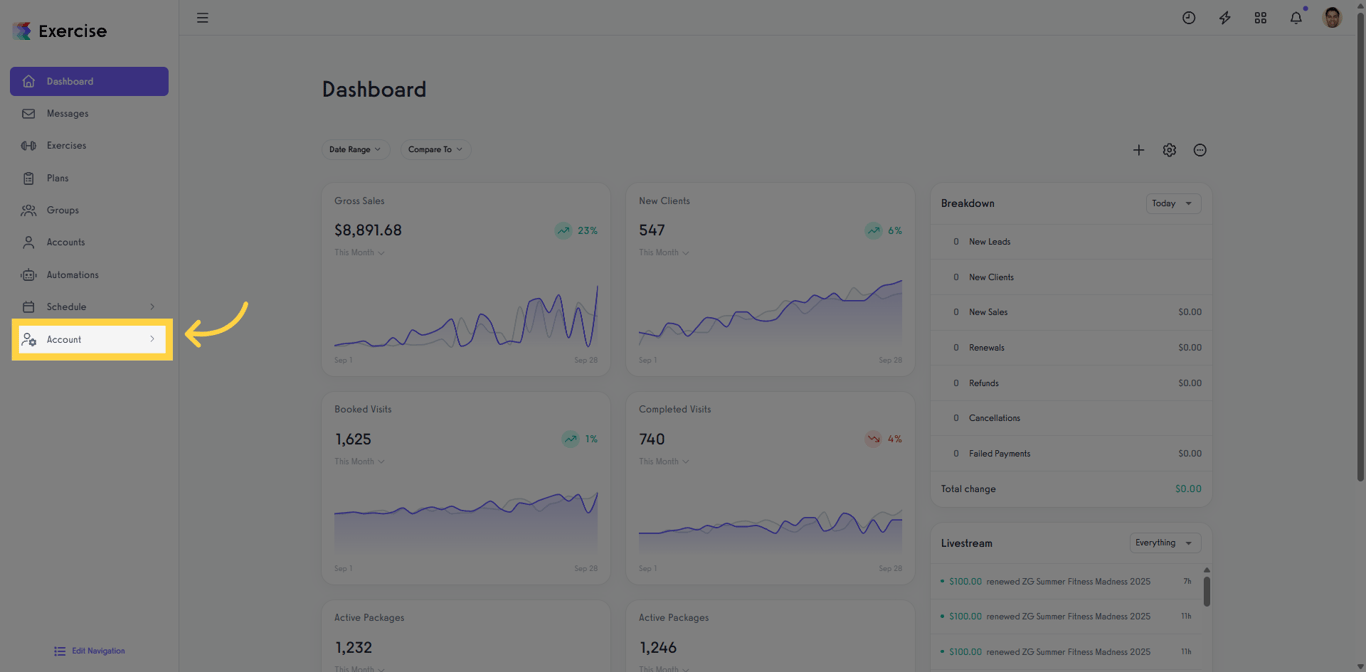
Task: Open the Date Range filter dropdown
Action: (x=356, y=149)
